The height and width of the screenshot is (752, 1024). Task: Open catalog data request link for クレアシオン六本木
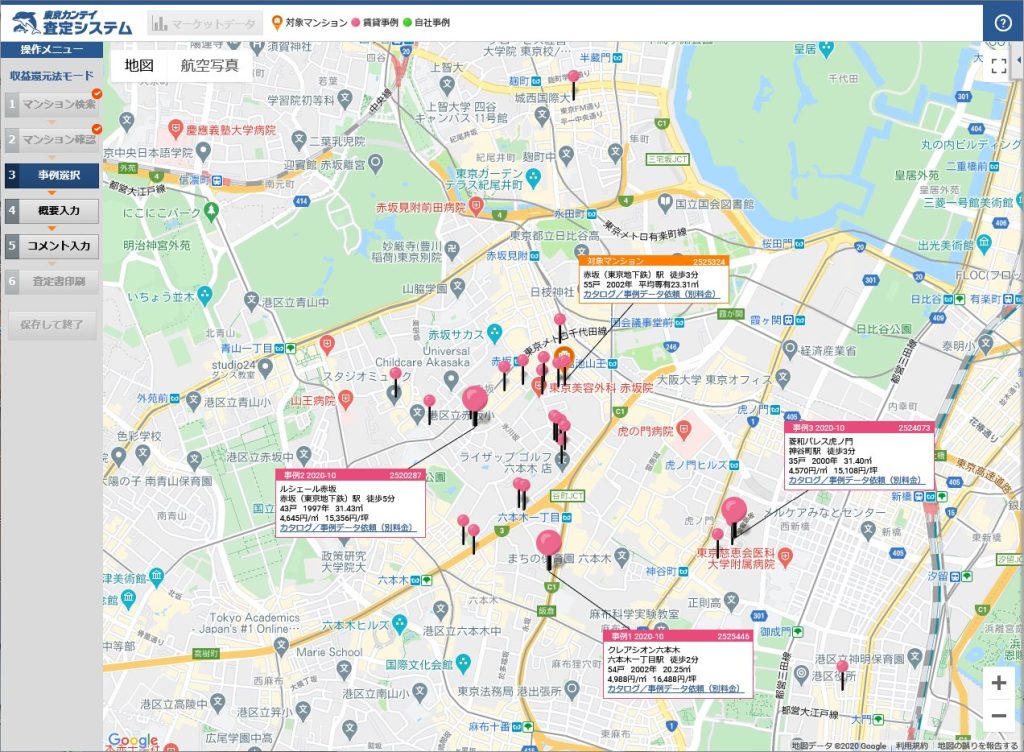pyautogui.click(x=674, y=689)
